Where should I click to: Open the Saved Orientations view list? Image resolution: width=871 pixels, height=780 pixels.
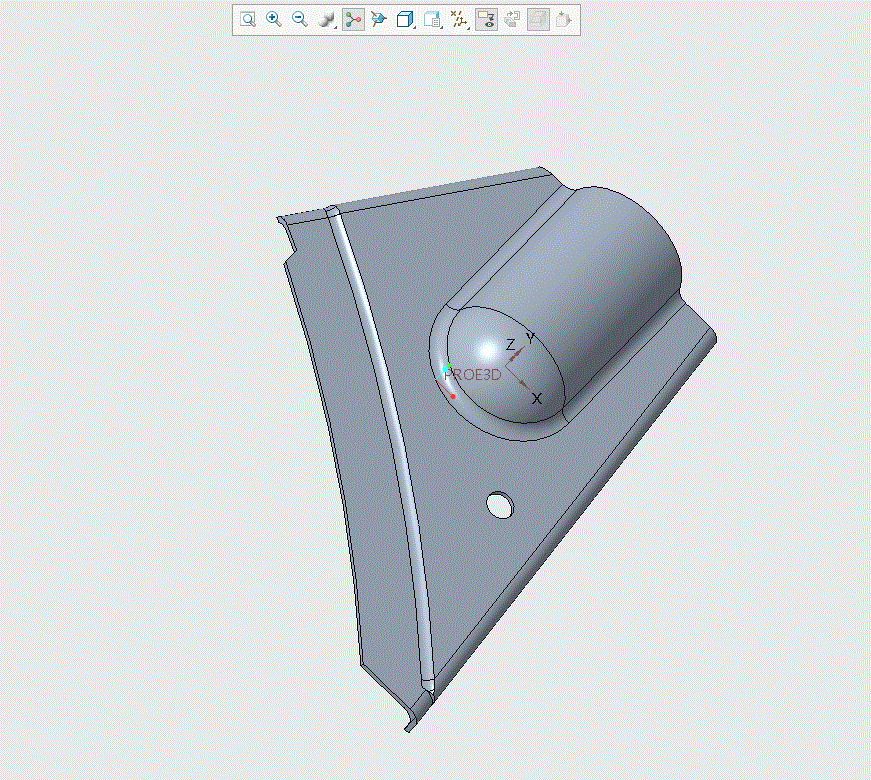(433, 20)
